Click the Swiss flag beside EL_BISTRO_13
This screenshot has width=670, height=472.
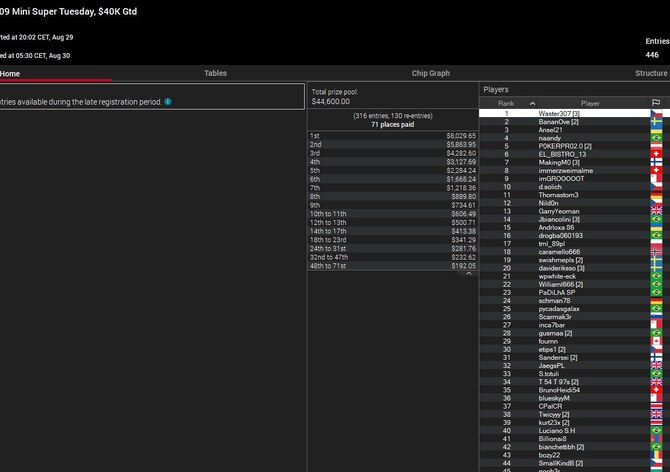coord(656,154)
